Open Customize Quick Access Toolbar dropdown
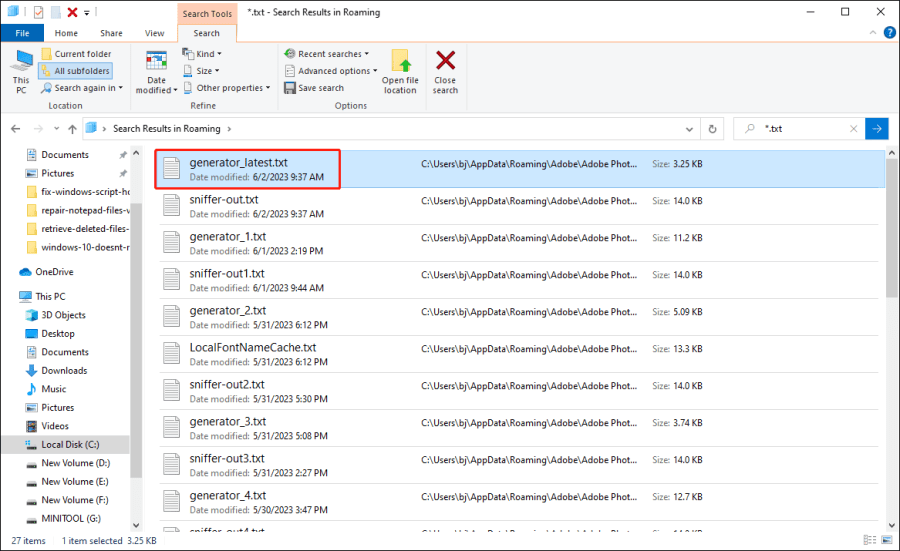The height and width of the screenshot is (551, 900). 87,12
